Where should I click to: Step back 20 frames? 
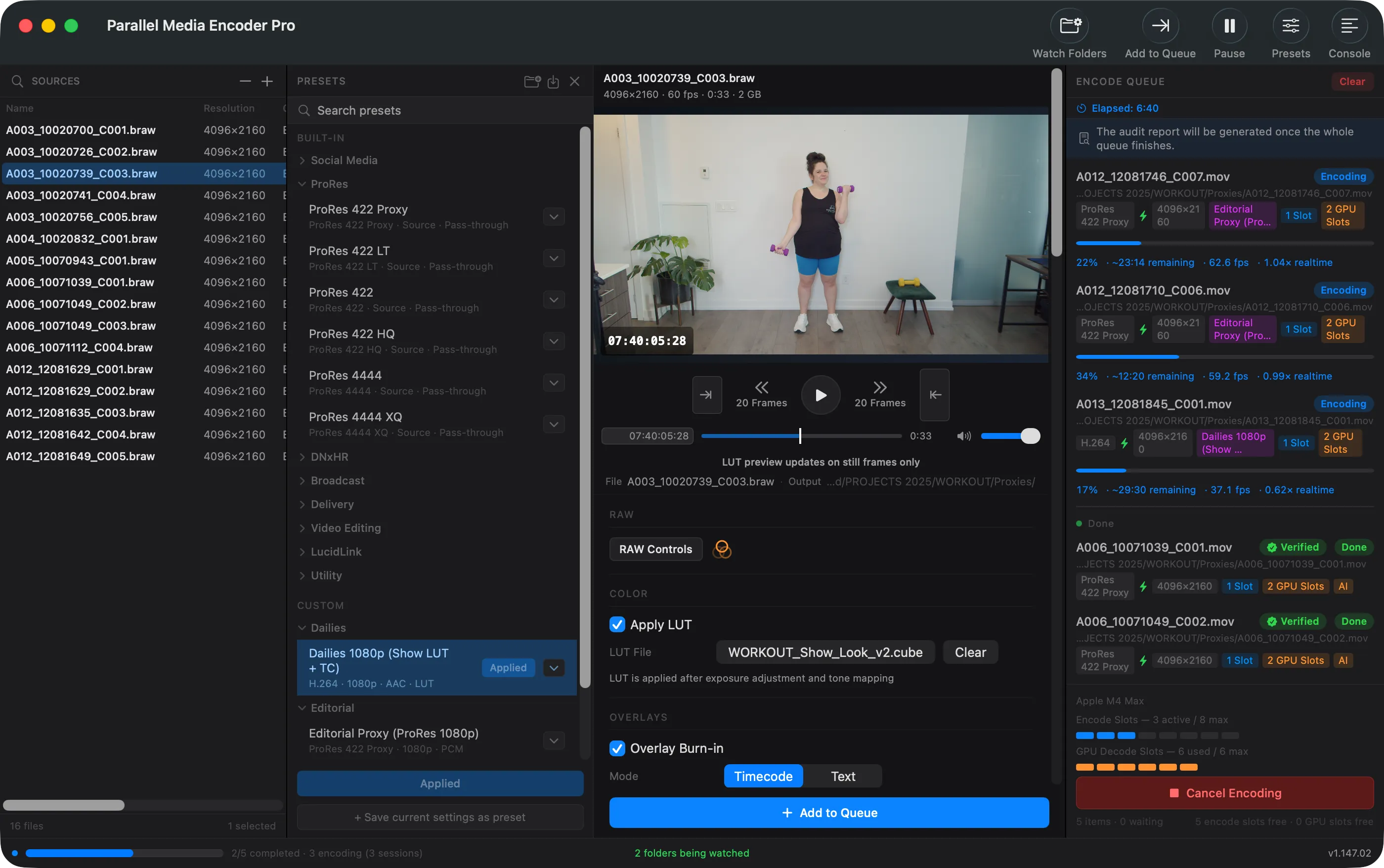[762, 394]
